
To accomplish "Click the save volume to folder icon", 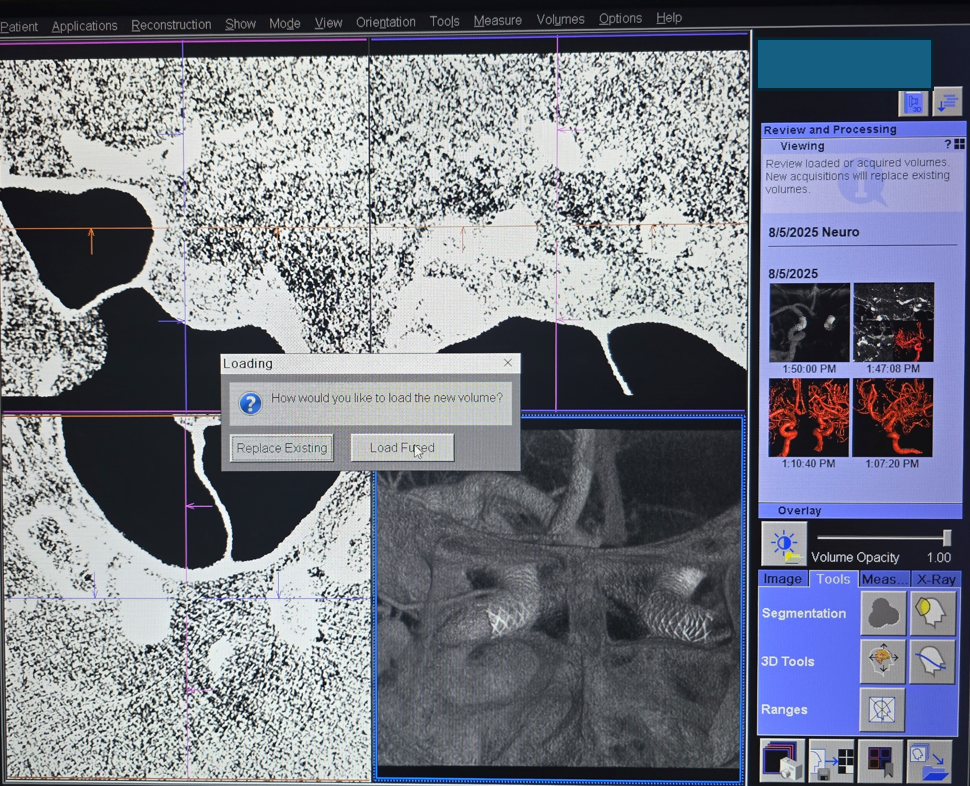I will click(929, 761).
